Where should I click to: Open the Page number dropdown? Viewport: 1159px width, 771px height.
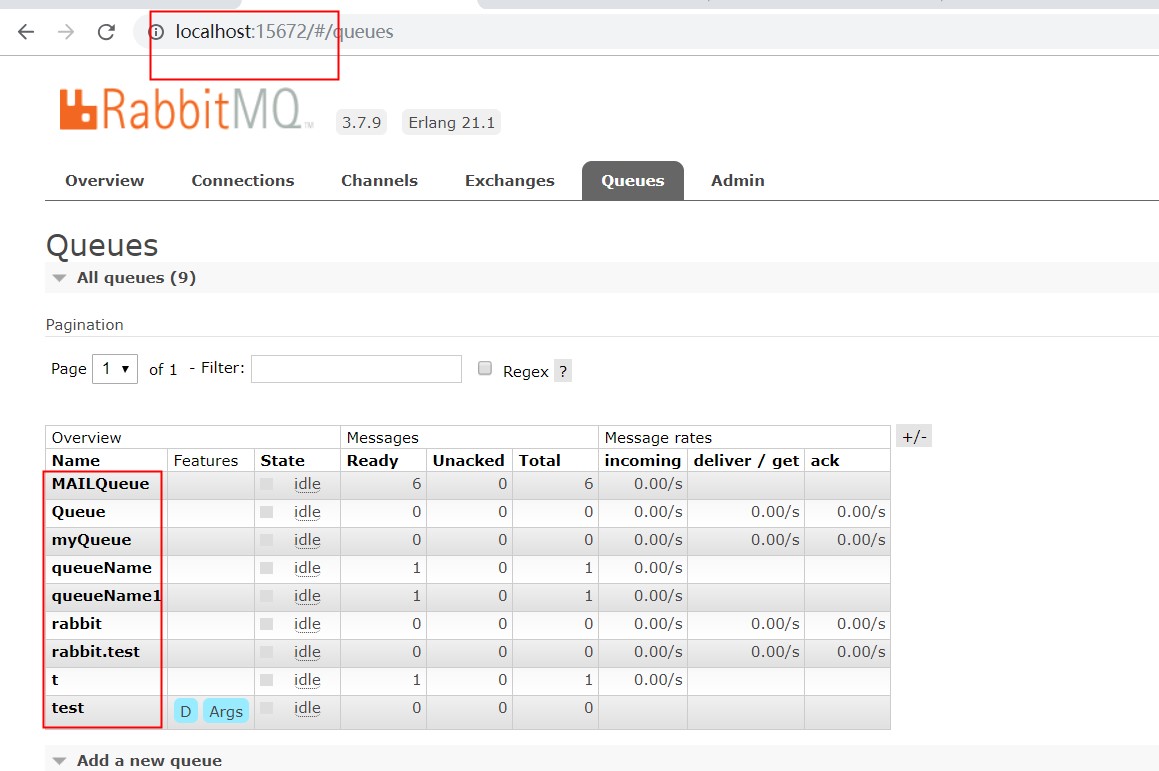[115, 369]
